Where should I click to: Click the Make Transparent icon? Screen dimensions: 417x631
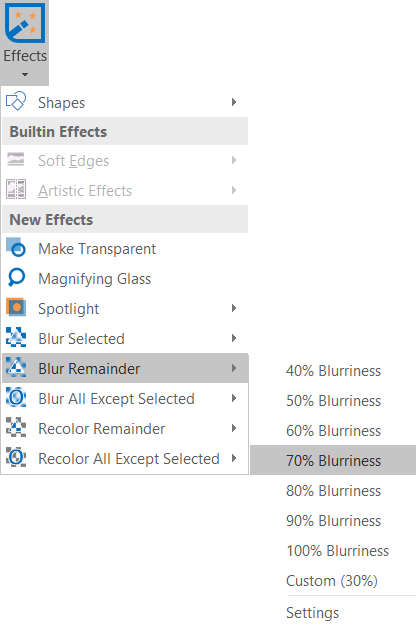point(16,247)
